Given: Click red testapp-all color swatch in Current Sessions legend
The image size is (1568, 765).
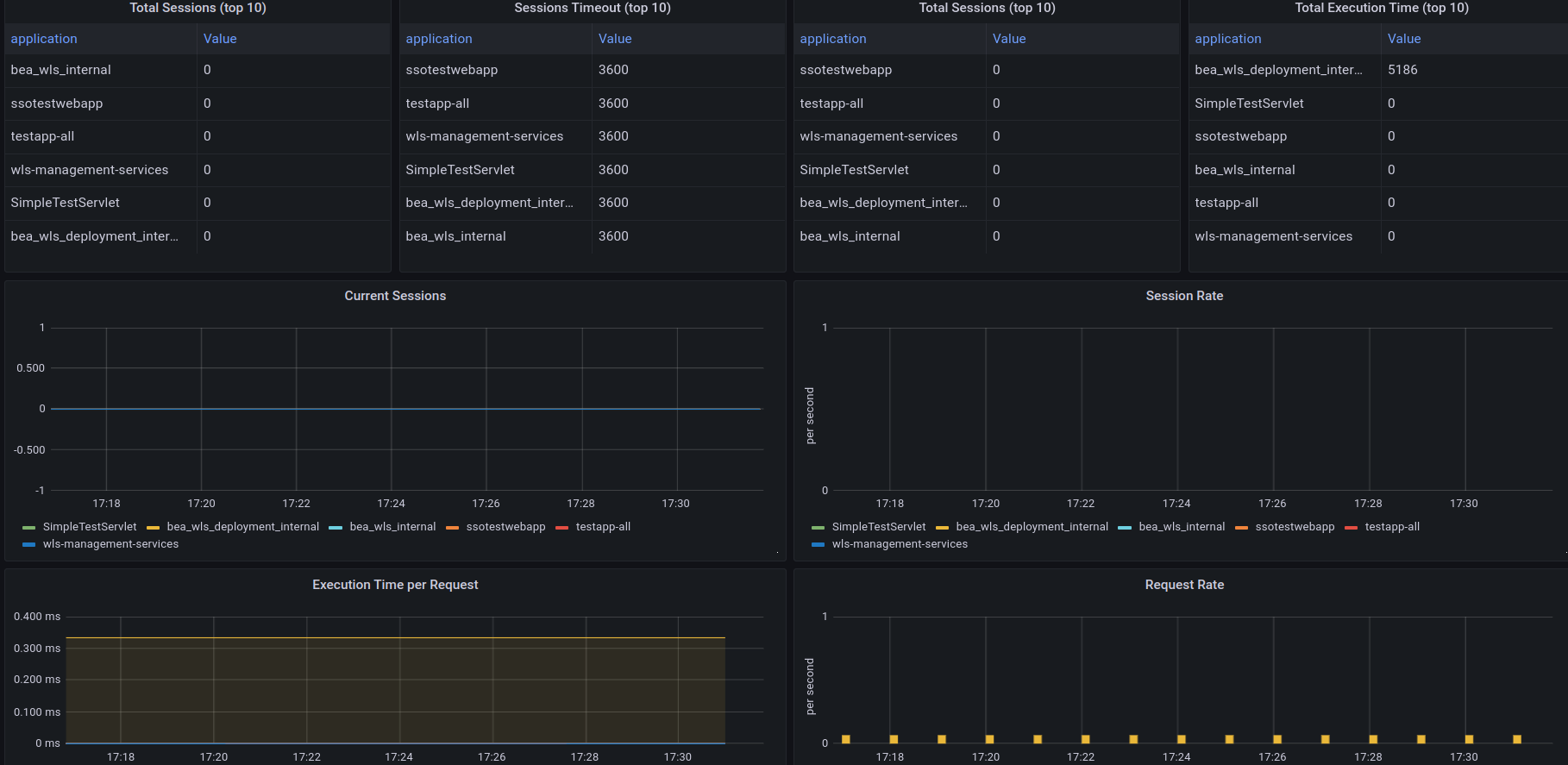Looking at the screenshot, I should click(x=562, y=528).
